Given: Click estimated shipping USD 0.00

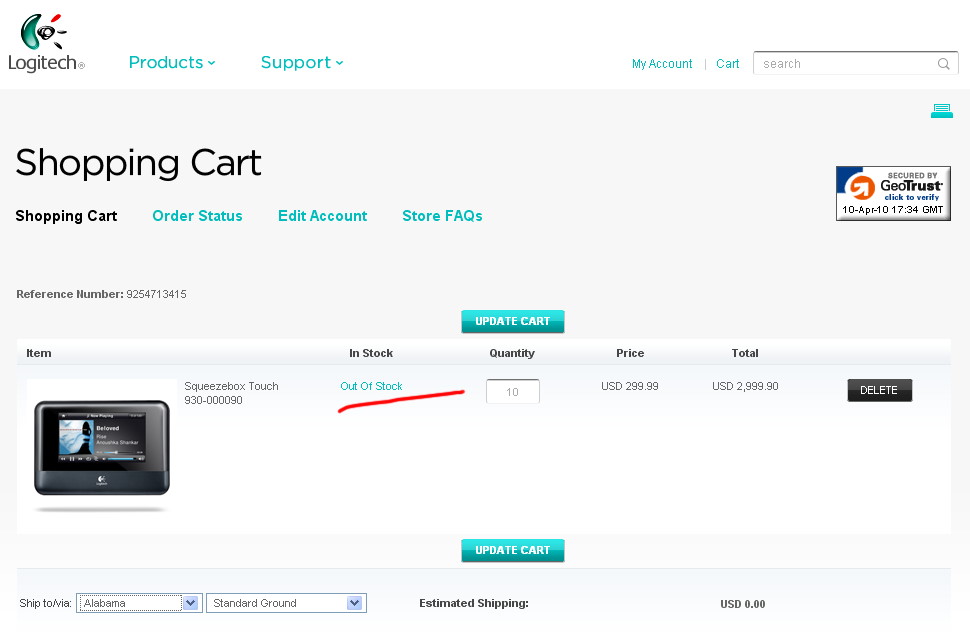Looking at the screenshot, I should pos(742,604).
